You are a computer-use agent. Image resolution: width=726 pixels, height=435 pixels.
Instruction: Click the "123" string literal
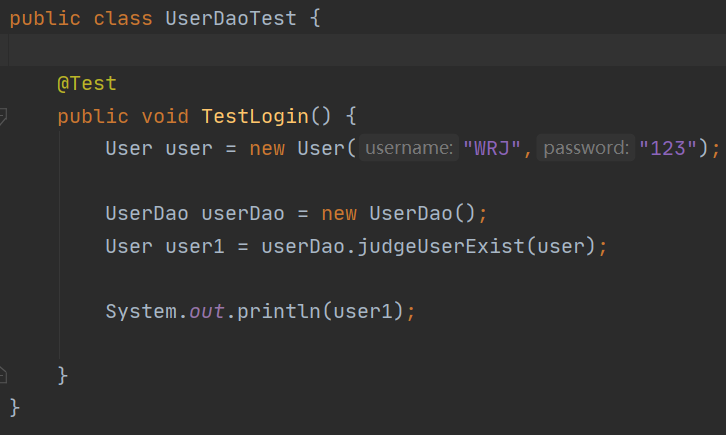(669, 148)
